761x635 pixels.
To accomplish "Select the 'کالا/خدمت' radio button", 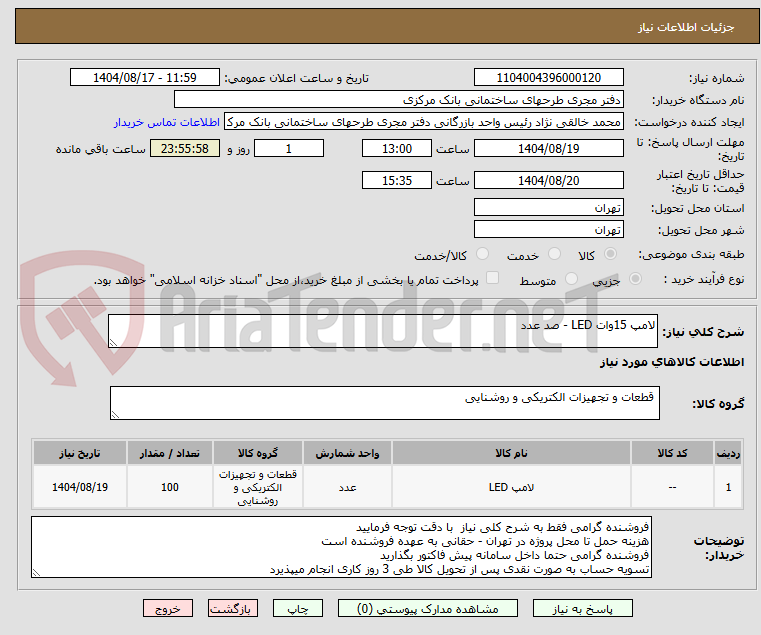I will (x=482, y=254).
